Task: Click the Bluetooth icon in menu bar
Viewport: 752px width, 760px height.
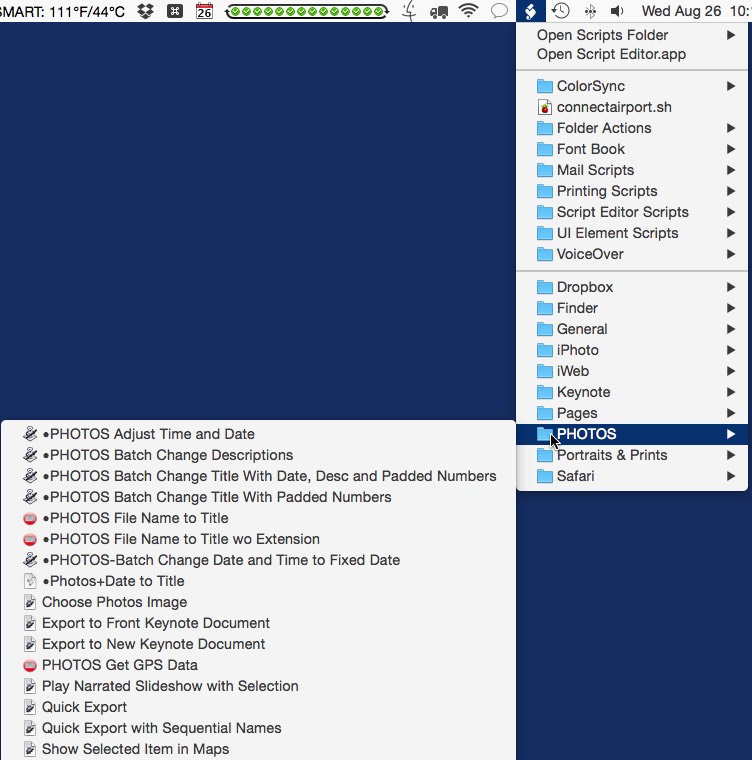Action: (590, 11)
